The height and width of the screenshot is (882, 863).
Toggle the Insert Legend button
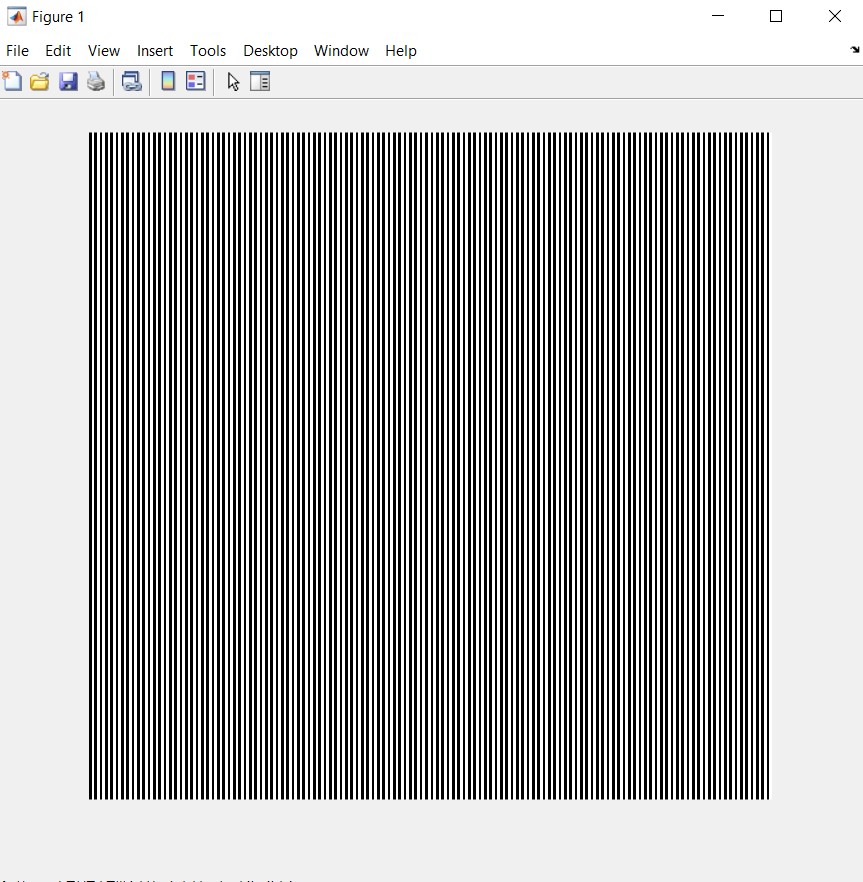click(x=196, y=81)
